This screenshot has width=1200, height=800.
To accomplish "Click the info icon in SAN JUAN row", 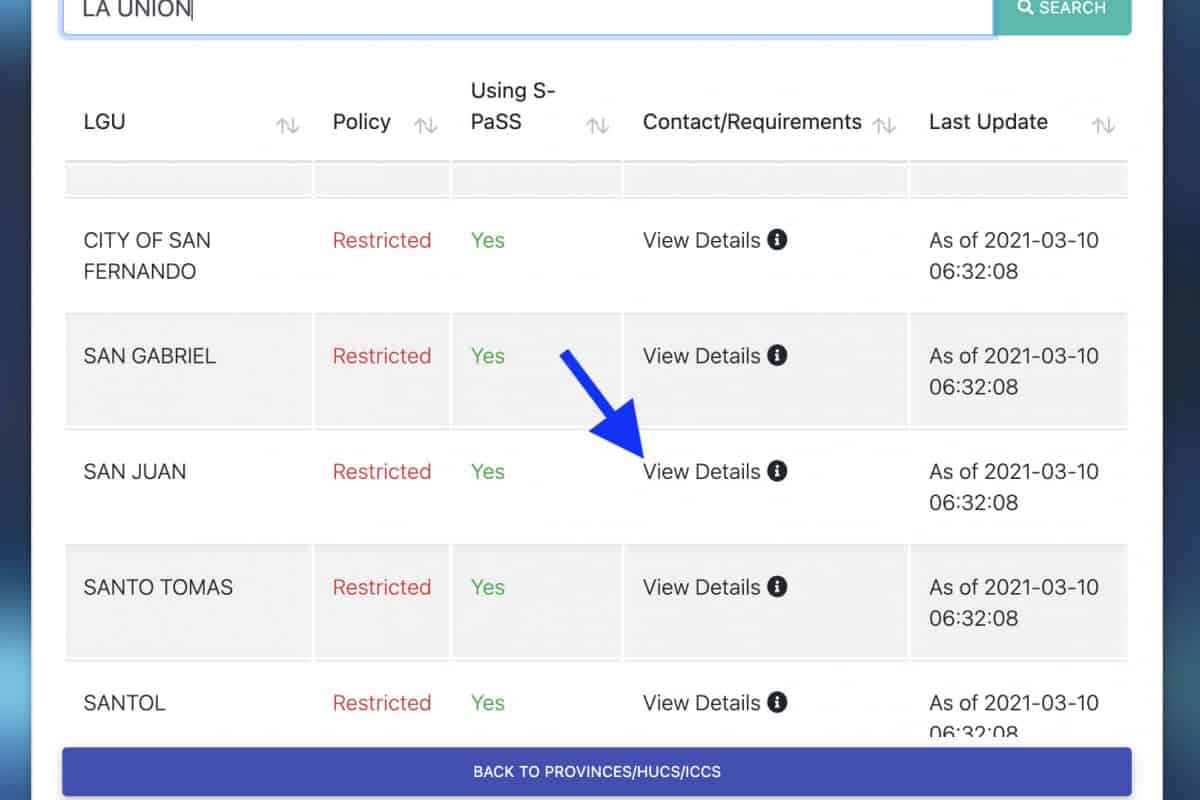I will [777, 471].
